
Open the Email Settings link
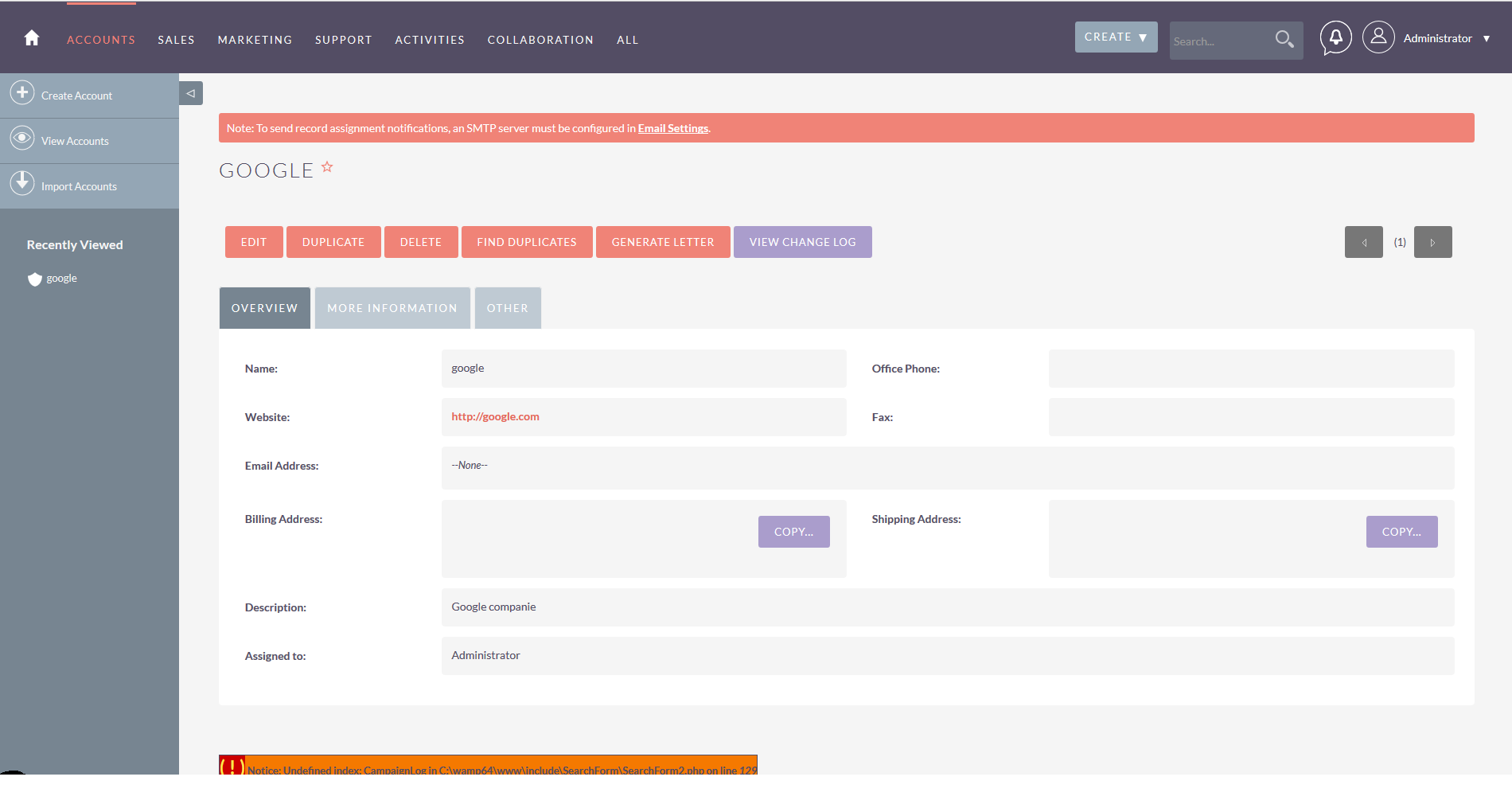click(x=672, y=128)
